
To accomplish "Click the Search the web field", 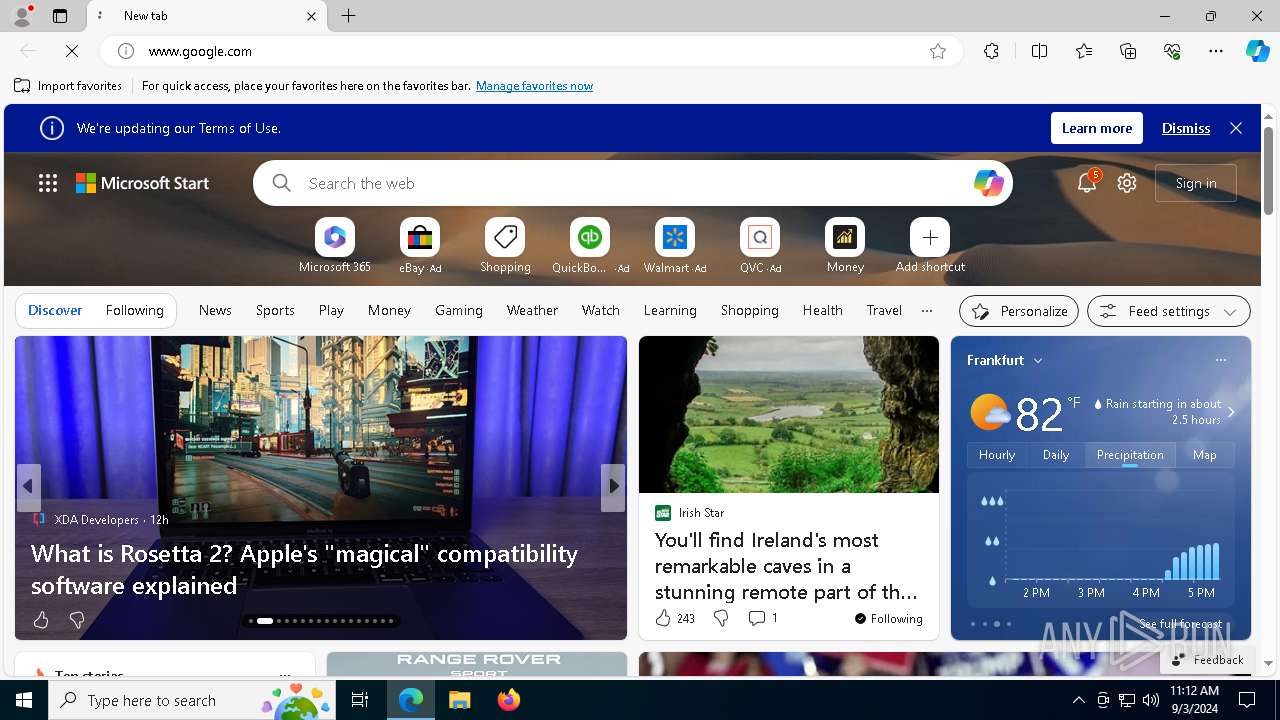I will (x=633, y=183).
